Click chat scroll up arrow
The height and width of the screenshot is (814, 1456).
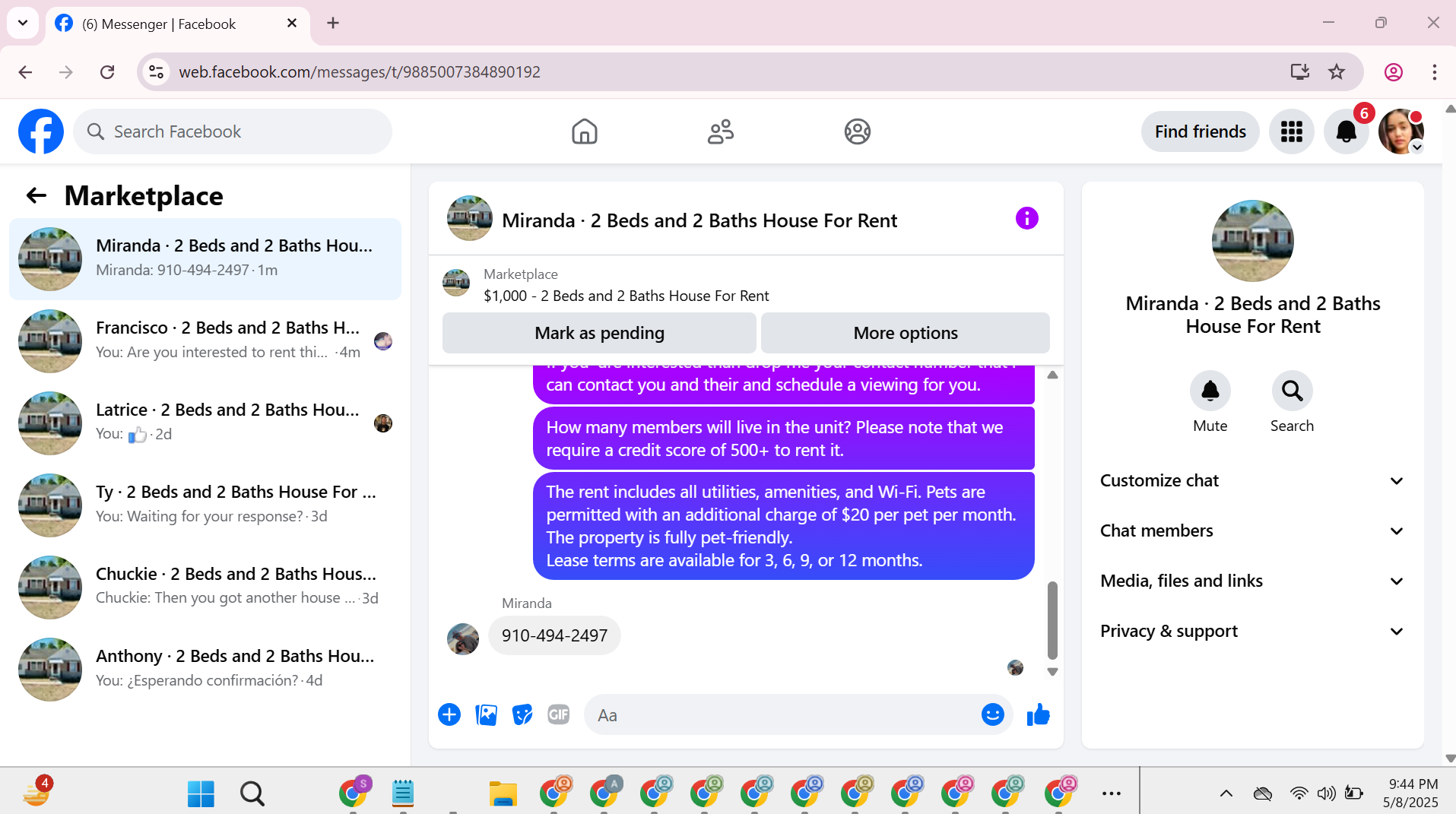[x=1052, y=375]
